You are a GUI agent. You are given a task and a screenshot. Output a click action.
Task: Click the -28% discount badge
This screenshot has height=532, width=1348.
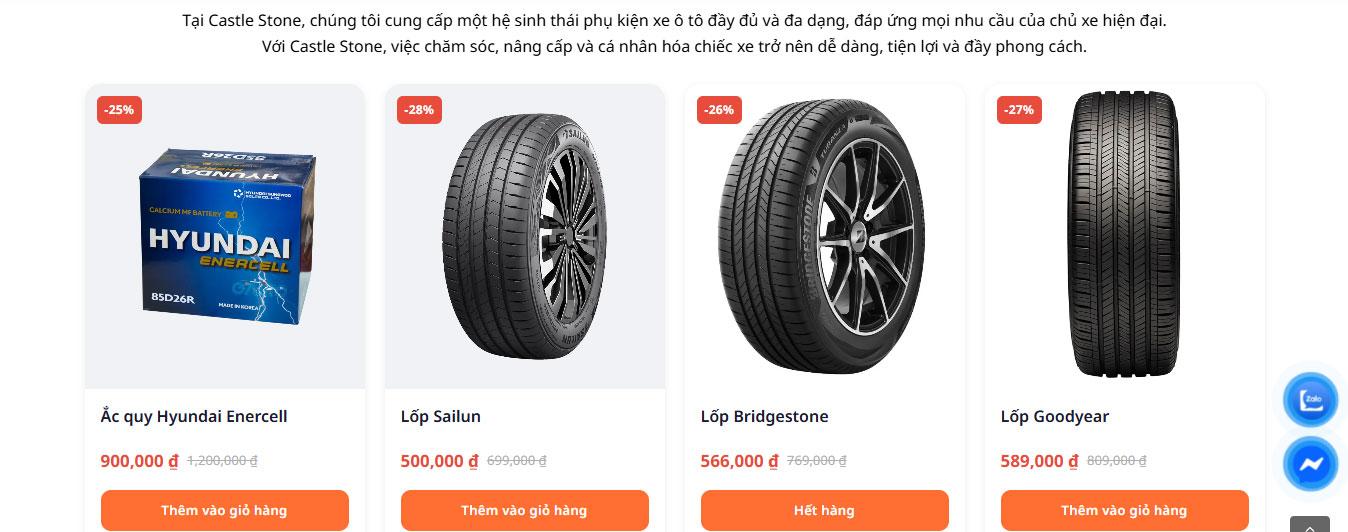point(419,110)
